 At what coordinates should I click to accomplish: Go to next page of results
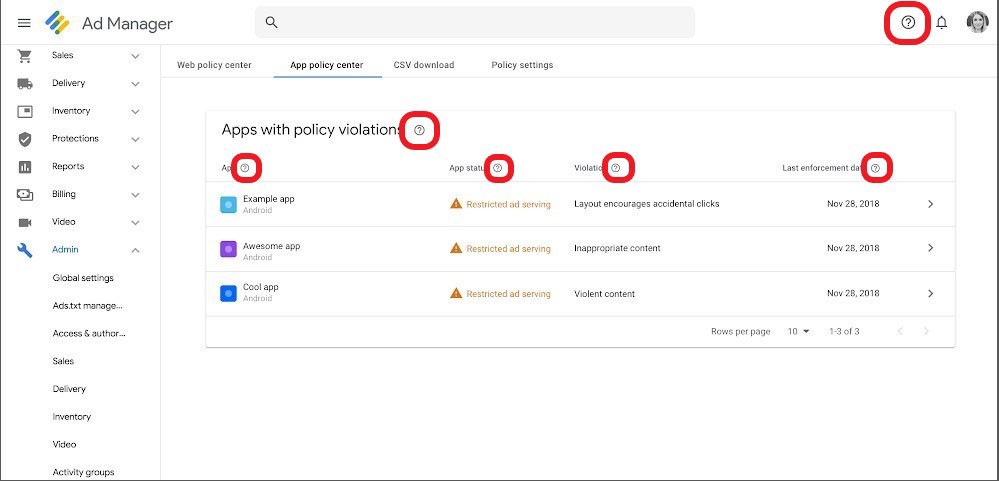click(926, 331)
